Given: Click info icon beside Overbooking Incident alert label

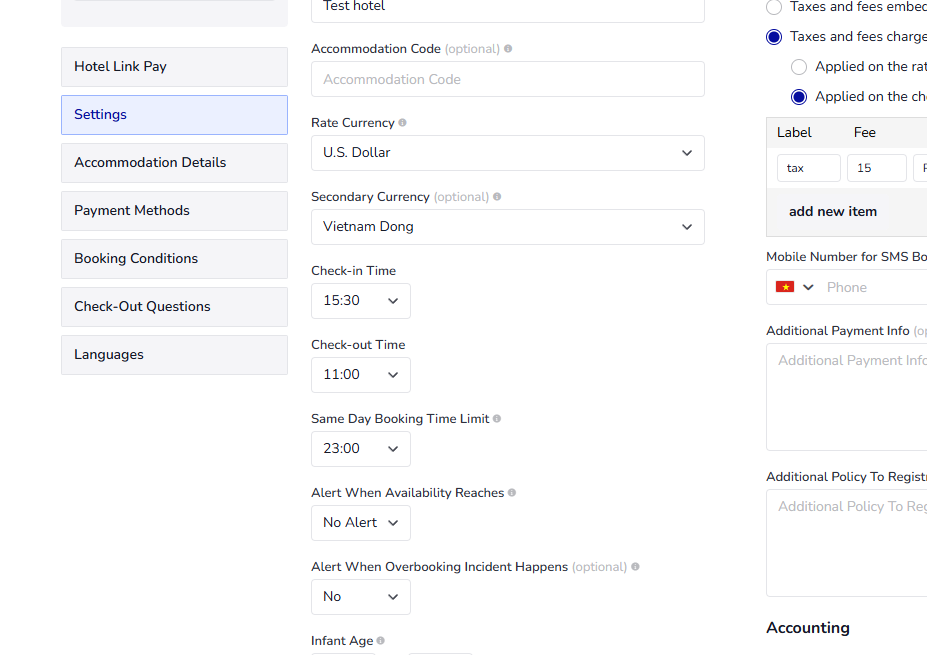Looking at the screenshot, I should click(635, 566).
